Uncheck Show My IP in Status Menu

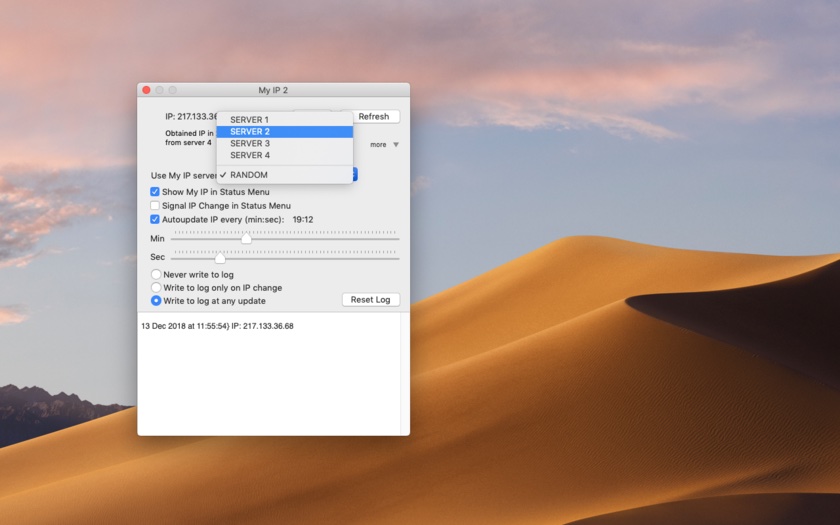click(x=155, y=192)
